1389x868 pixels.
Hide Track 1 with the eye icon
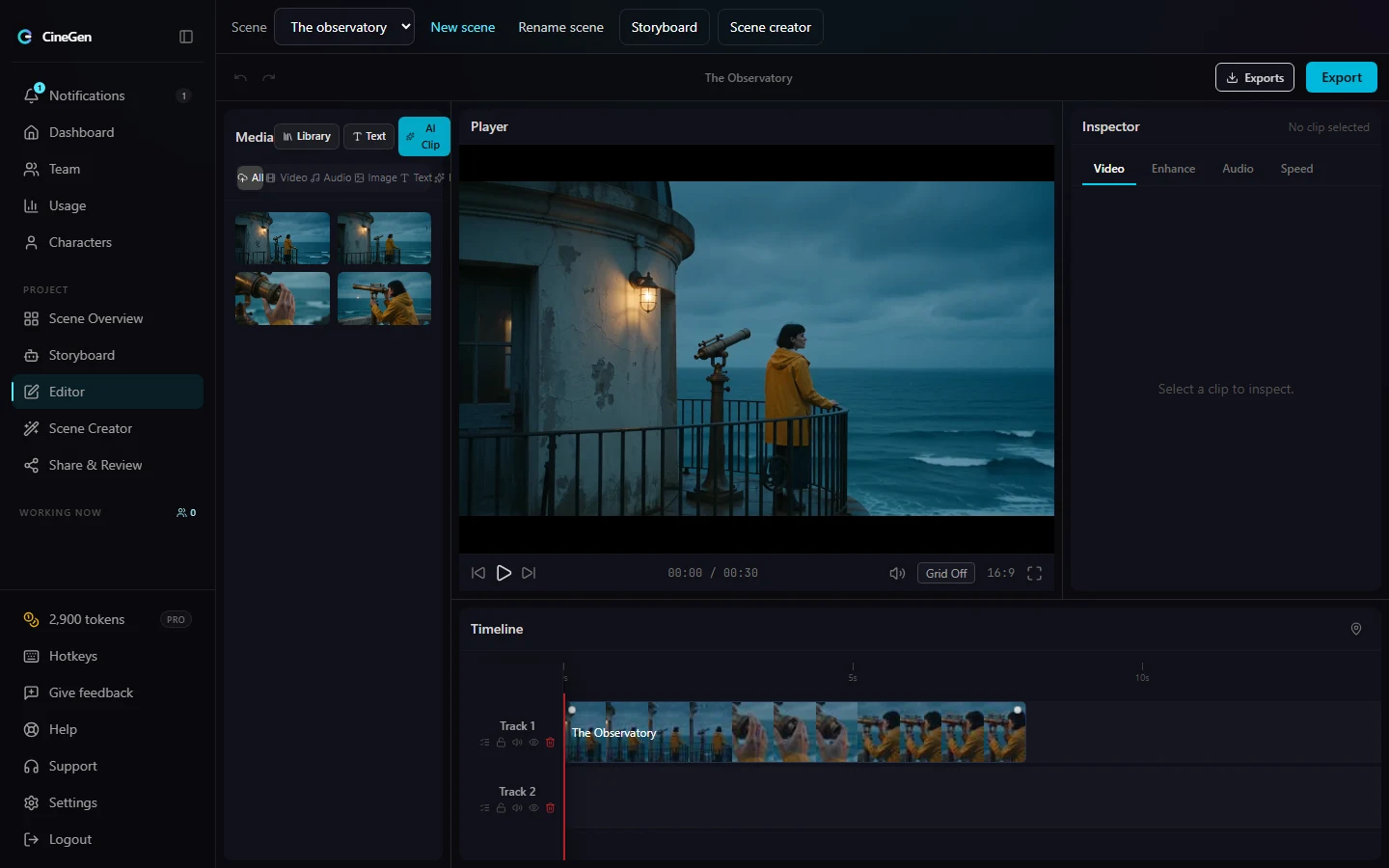click(533, 743)
